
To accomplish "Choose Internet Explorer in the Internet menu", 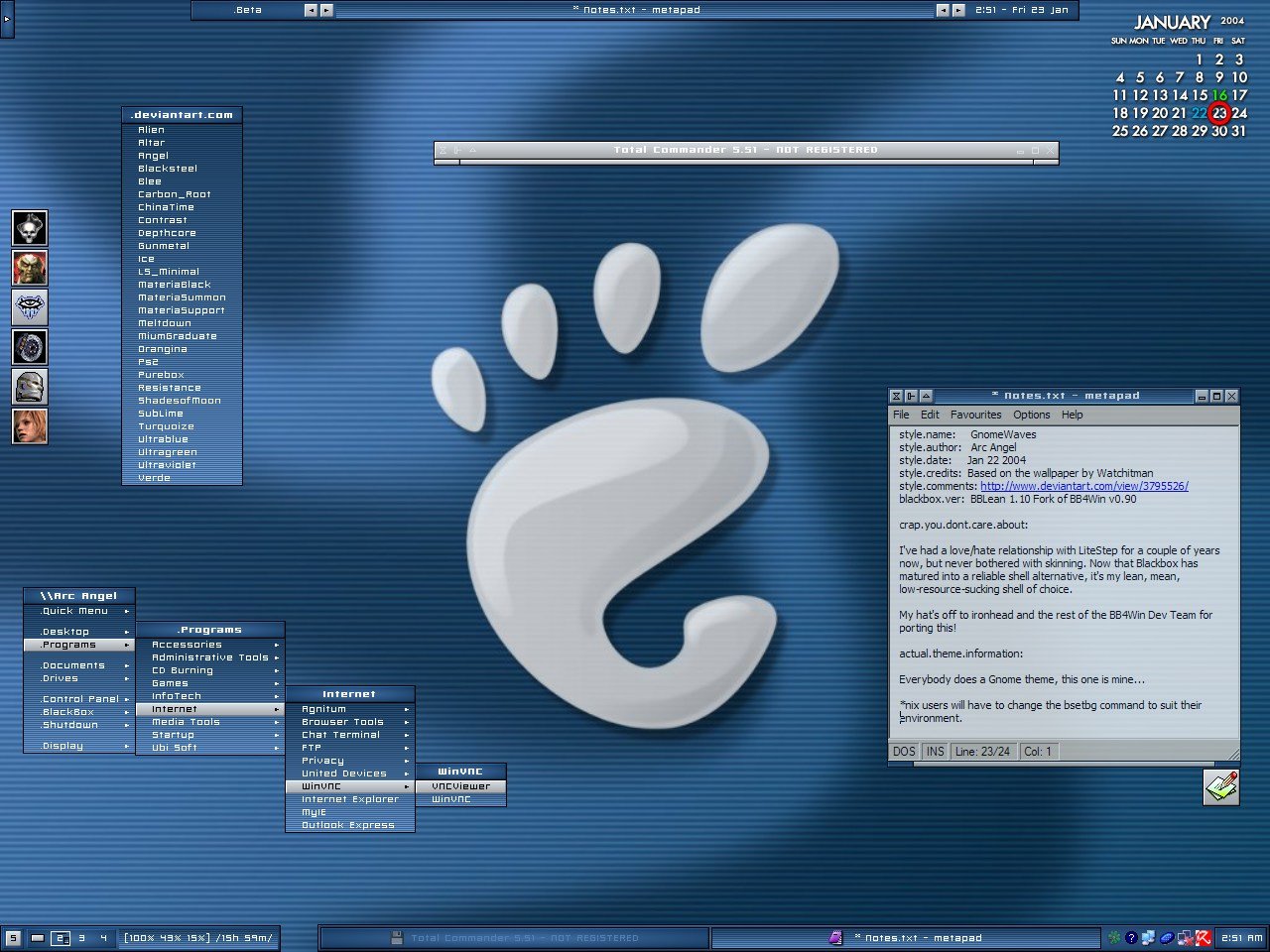I will [350, 799].
